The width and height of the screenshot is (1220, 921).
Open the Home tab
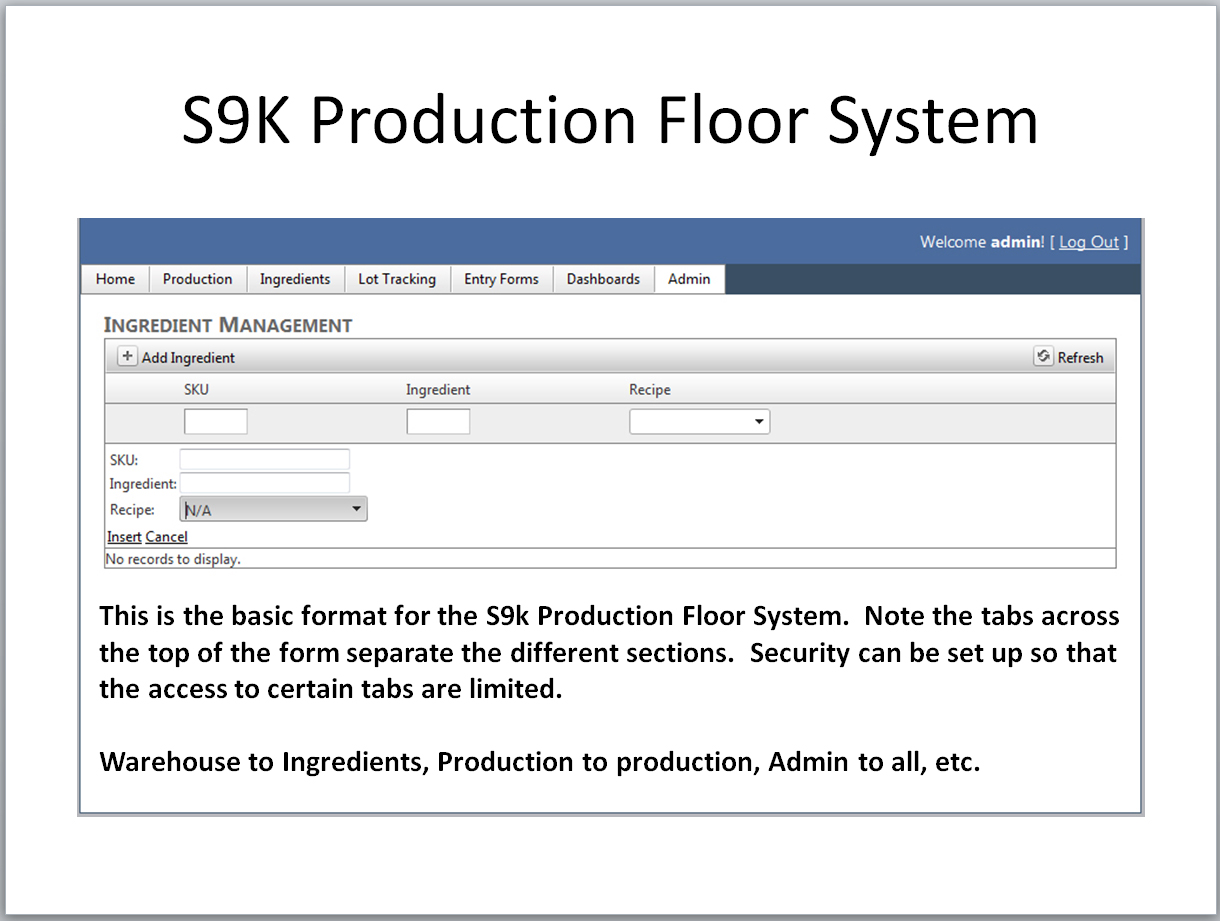(x=115, y=279)
